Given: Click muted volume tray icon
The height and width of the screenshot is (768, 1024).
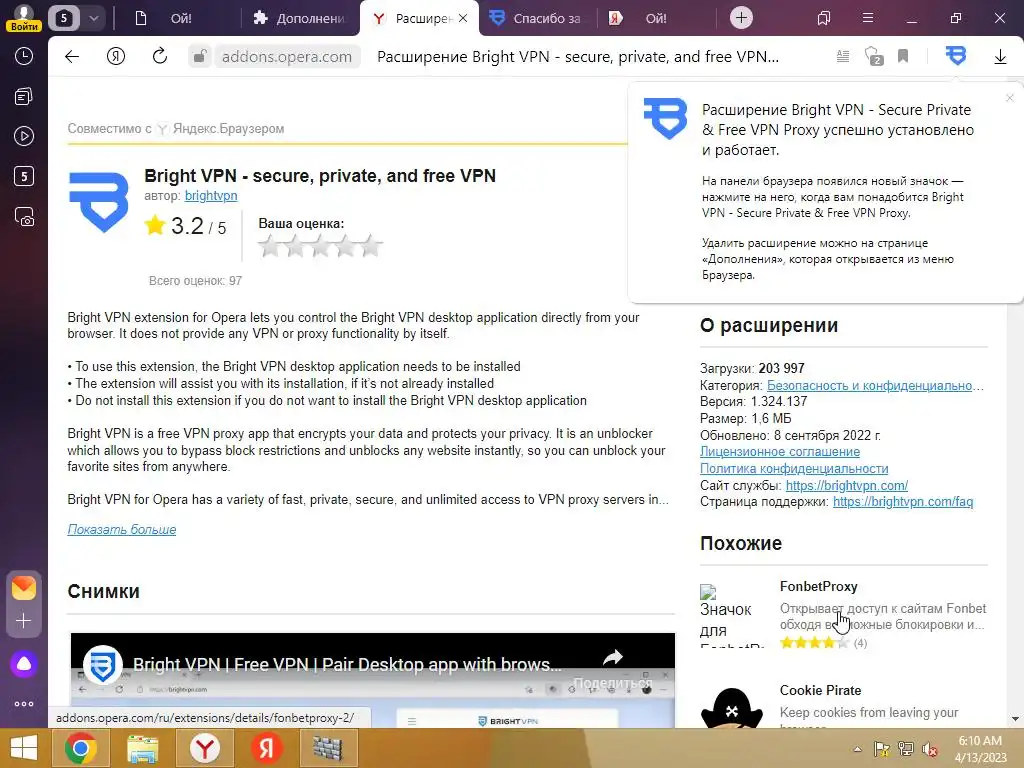Looking at the screenshot, I should [929, 749].
